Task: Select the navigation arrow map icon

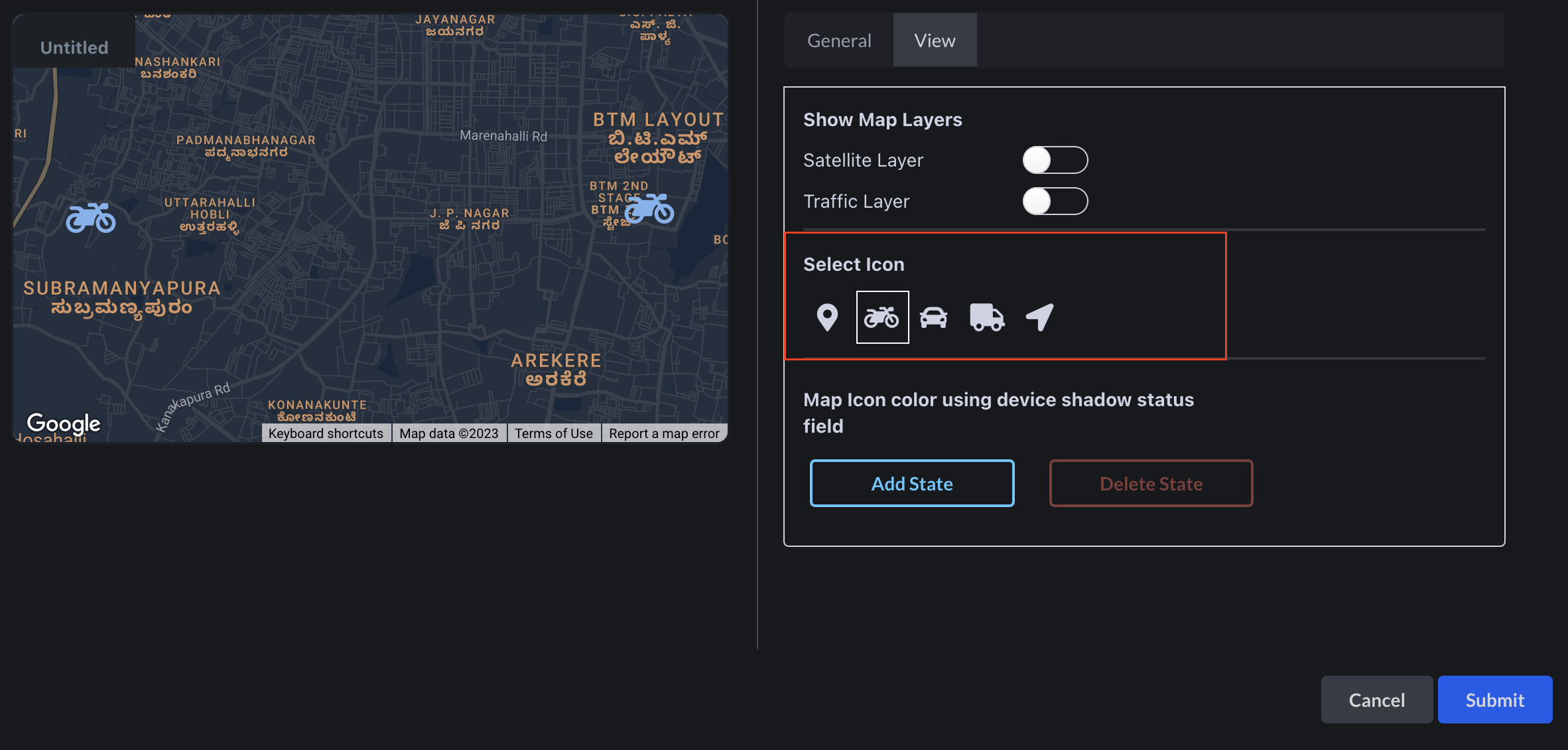Action: pos(1039,317)
